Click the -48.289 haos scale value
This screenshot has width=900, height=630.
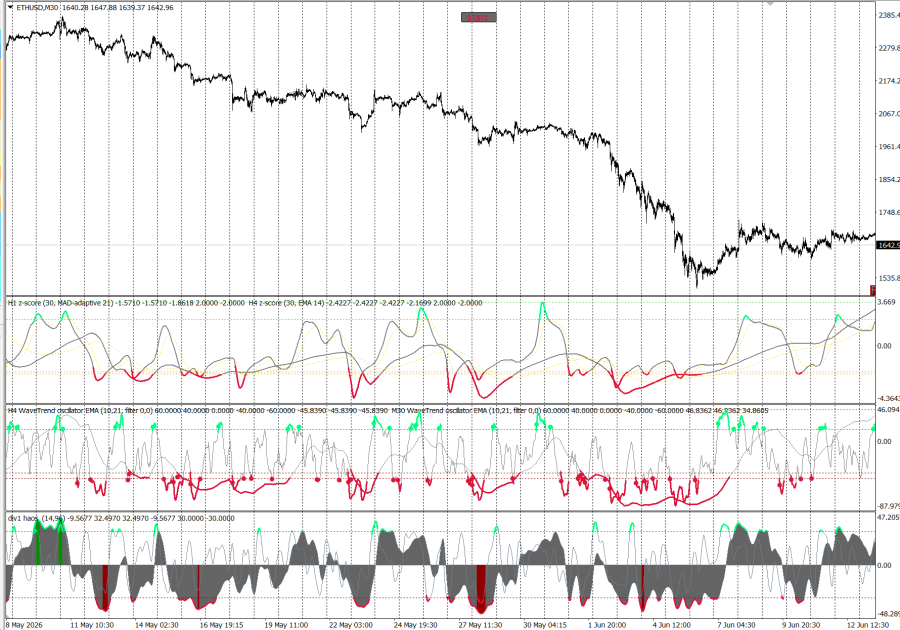889,613
